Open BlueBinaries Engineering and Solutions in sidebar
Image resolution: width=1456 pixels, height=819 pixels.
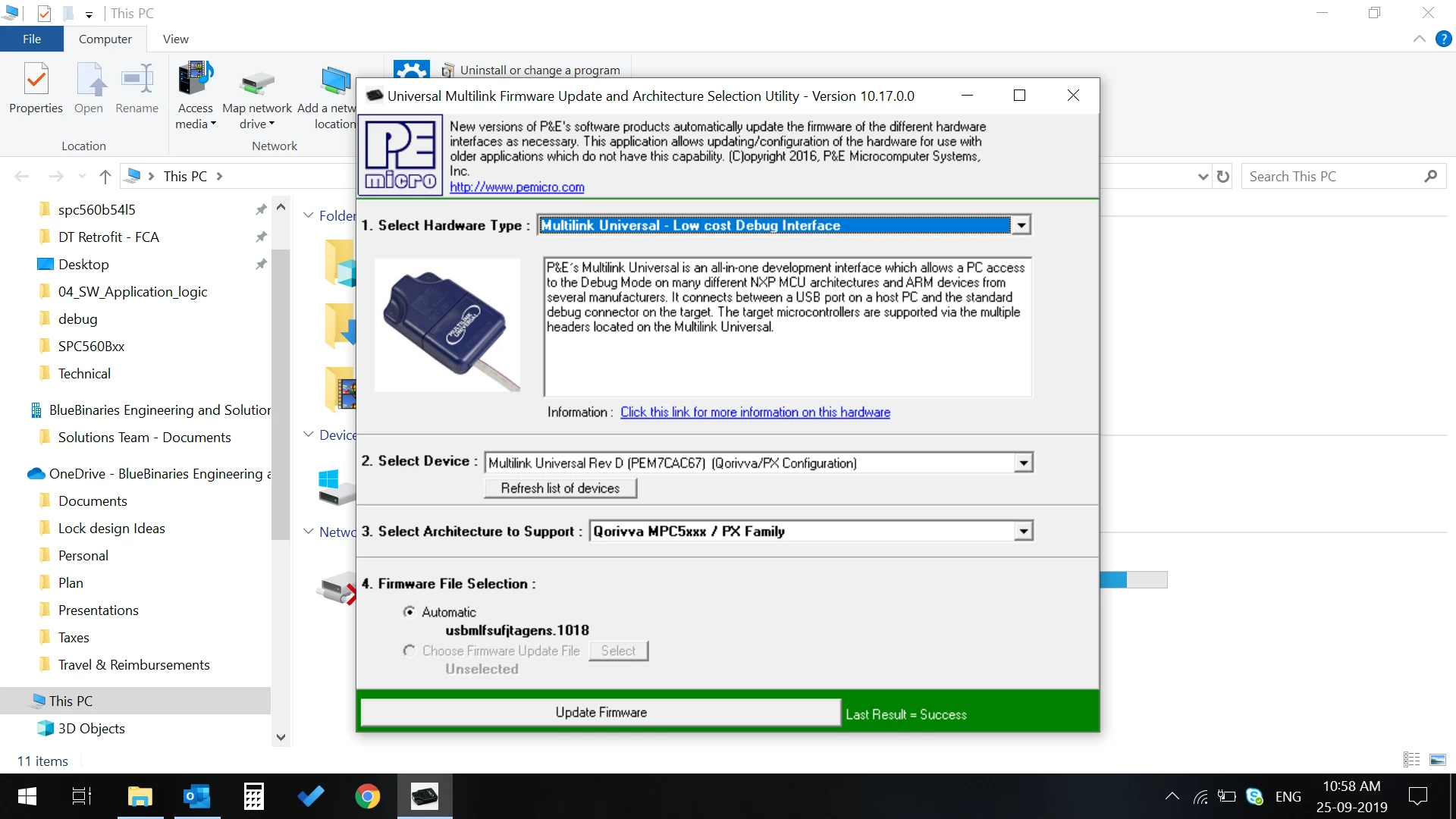[152, 409]
